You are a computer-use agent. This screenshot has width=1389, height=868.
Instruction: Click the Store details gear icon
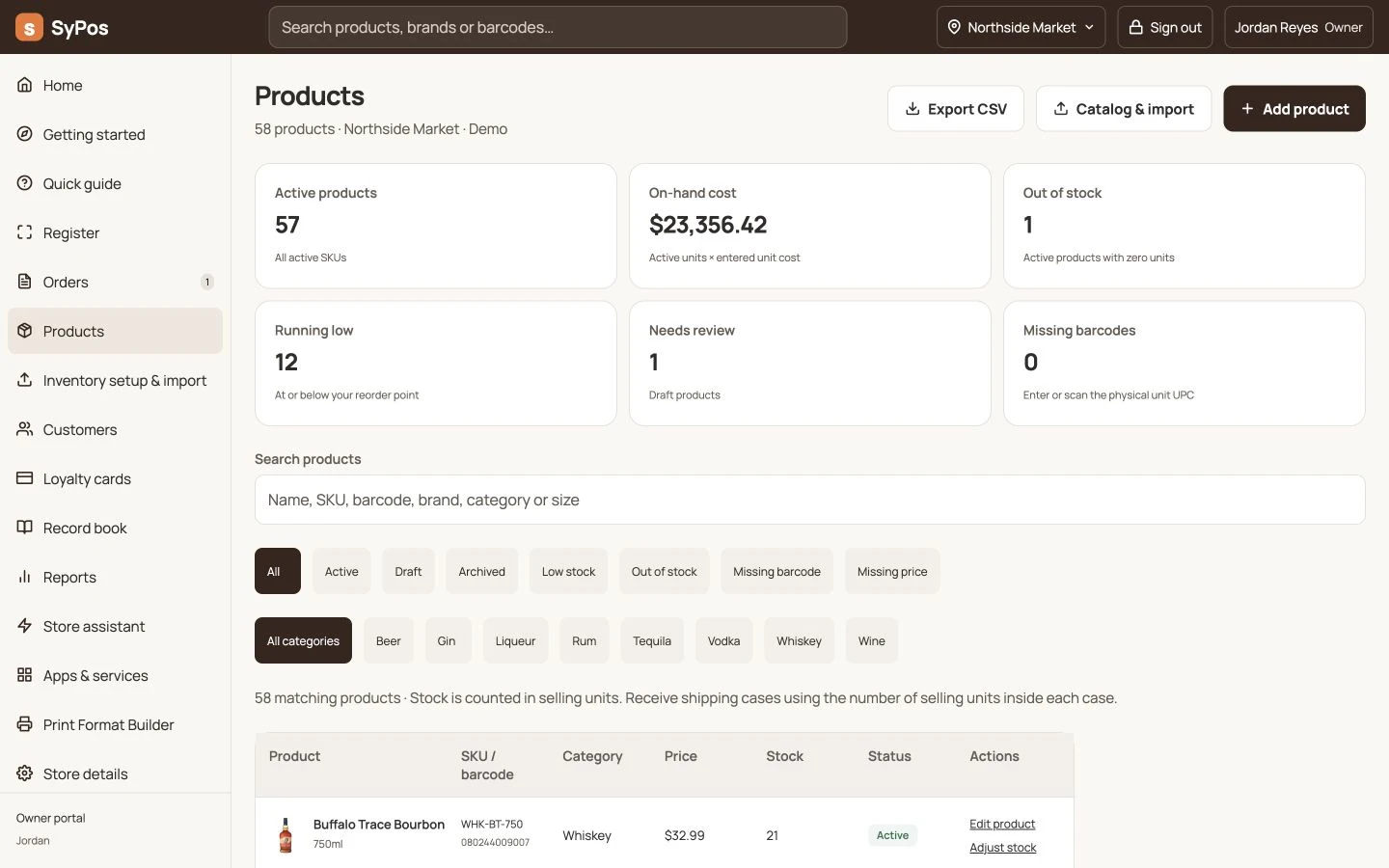(x=25, y=773)
